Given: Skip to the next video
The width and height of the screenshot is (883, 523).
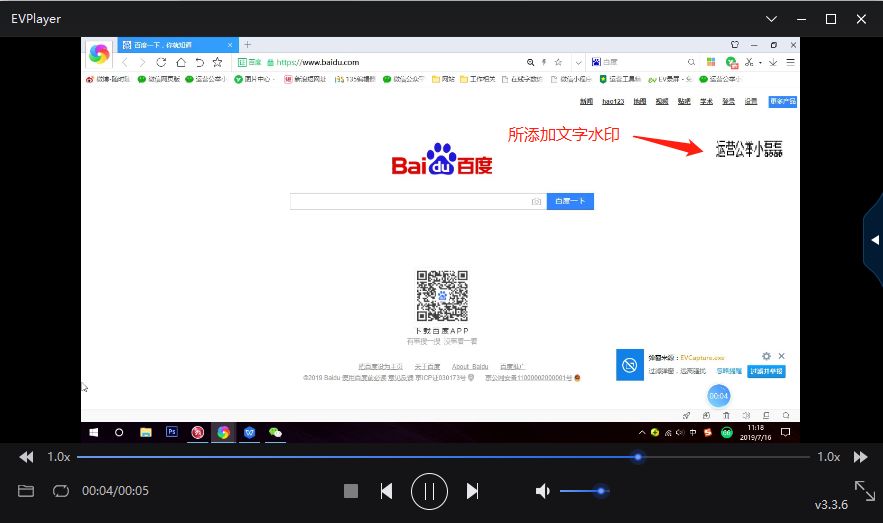Looking at the screenshot, I should [x=472, y=491].
